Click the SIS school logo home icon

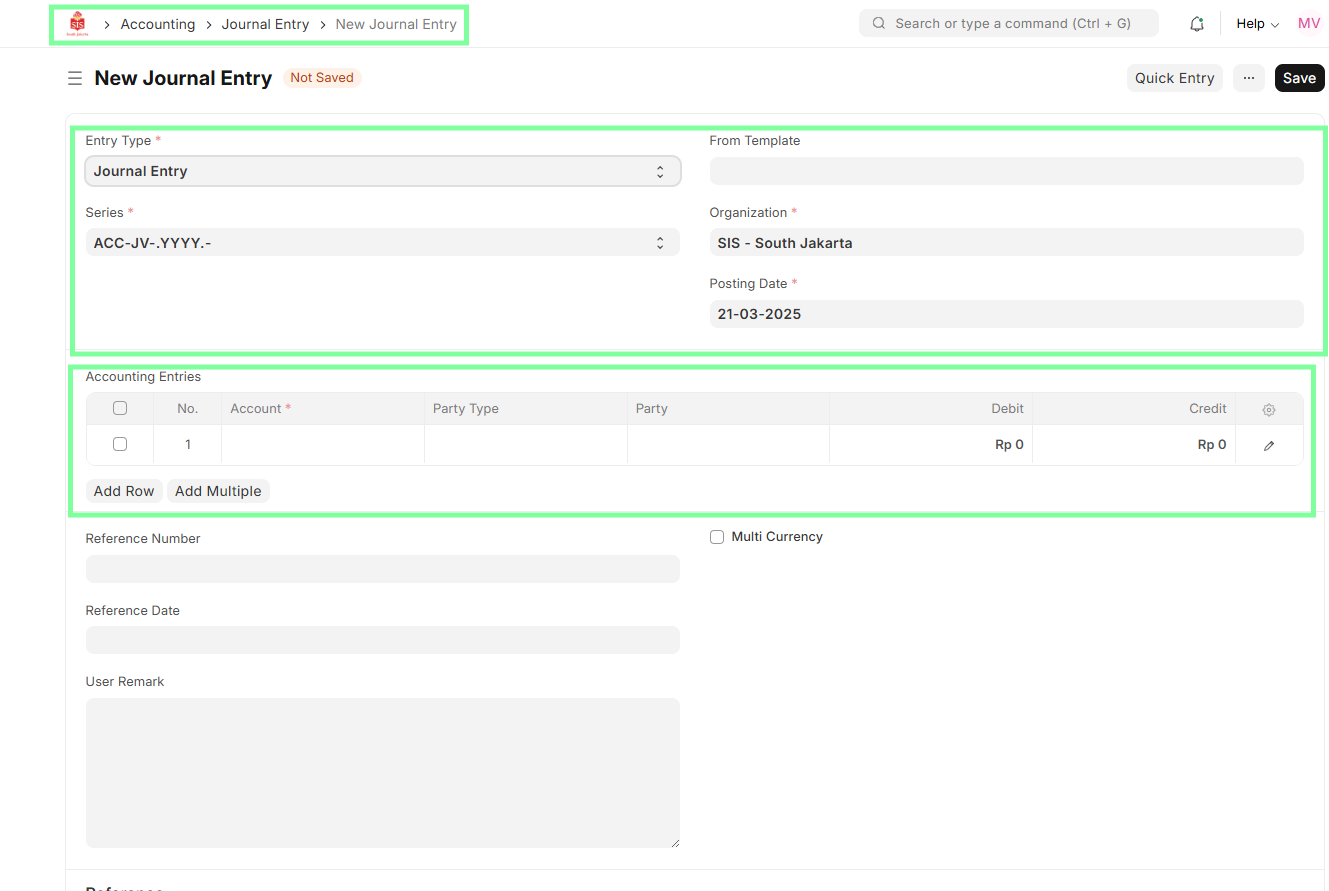coord(77,24)
